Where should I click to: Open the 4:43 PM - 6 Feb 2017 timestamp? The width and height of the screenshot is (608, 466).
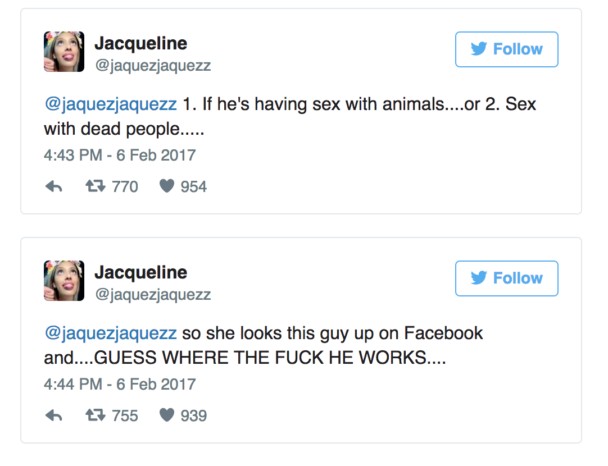120,155
